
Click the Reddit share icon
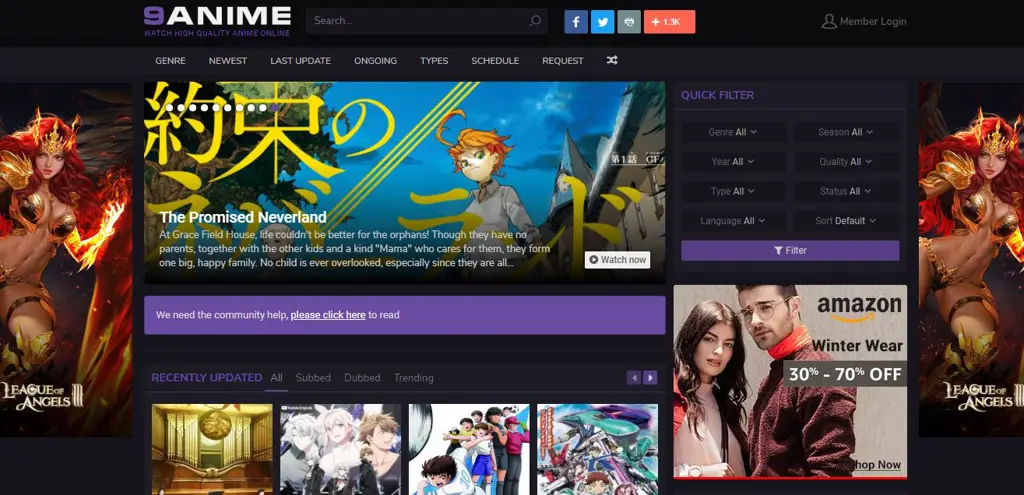[629, 22]
